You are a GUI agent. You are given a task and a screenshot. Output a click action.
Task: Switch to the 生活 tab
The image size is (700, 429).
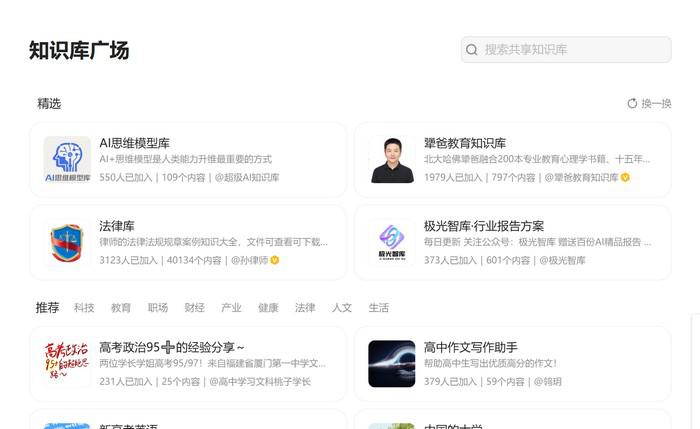click(x=379, y=308)
